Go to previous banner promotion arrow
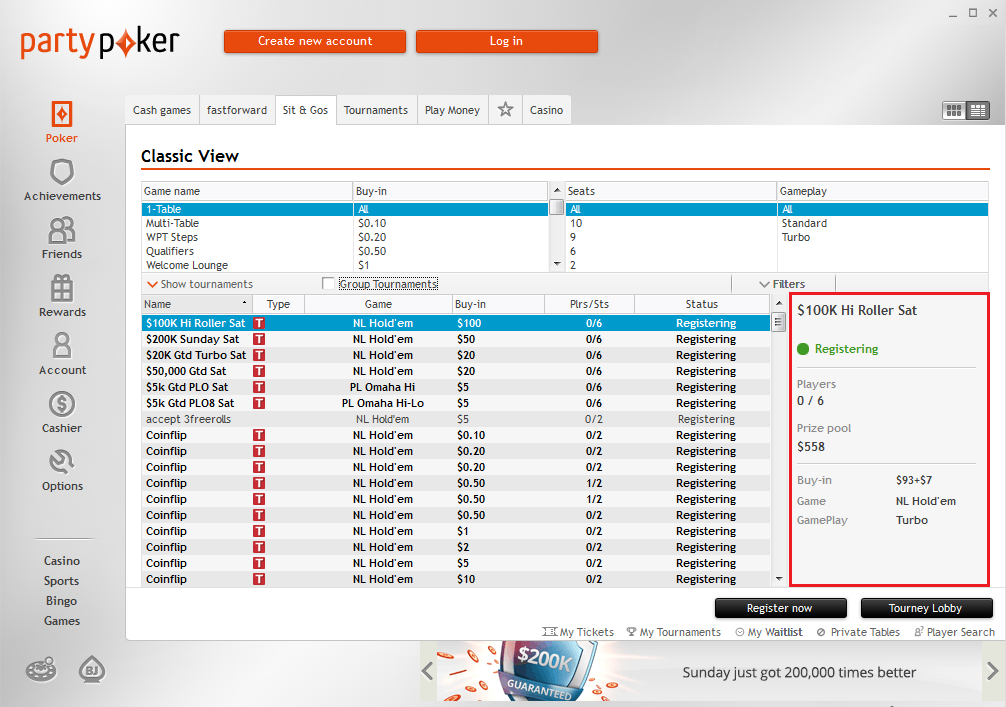Image resolution: width=1006 pixels, height=707 pixels. pos(428,672)
